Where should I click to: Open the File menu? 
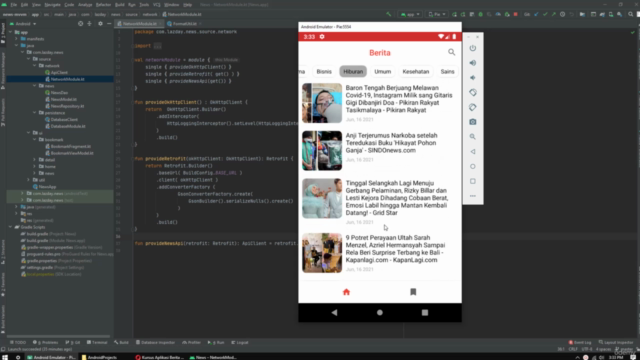[x=13, y=4]
